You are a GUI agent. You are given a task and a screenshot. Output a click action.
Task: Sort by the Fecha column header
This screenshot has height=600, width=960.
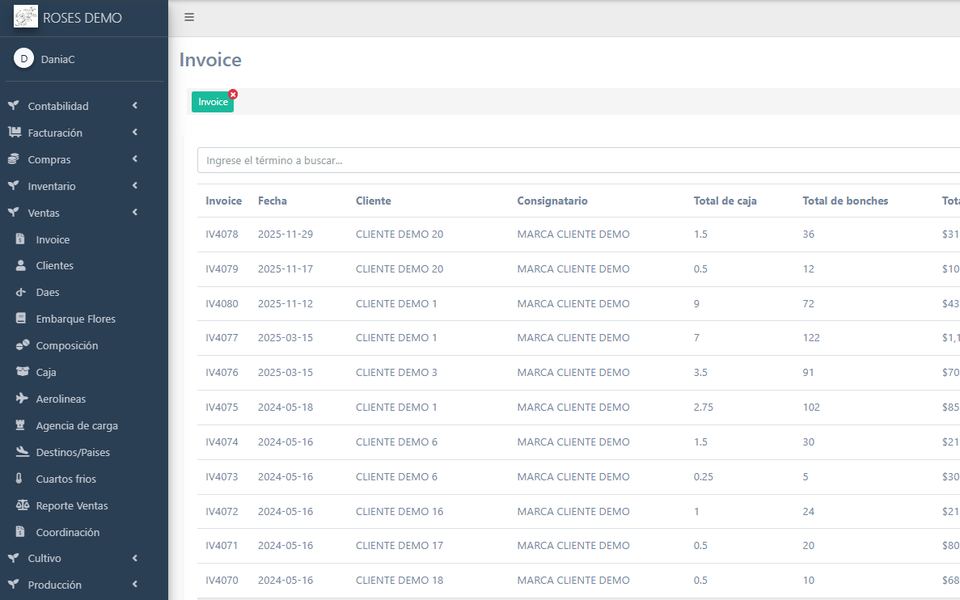click(272, 201)
